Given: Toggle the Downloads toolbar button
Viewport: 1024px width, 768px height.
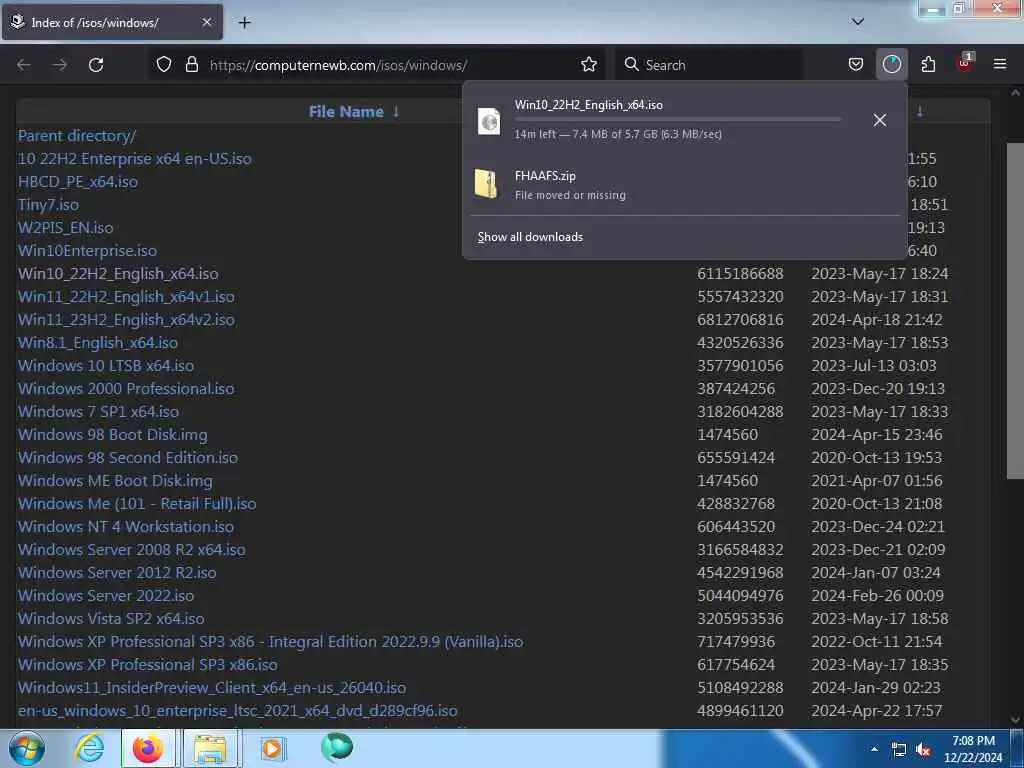Looking at the screenshot, I should click(x=891, y=64).
